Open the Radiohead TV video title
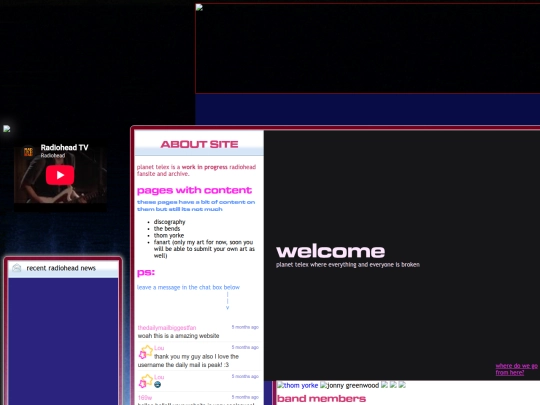The image size is (540, 405). coord(64,147)
